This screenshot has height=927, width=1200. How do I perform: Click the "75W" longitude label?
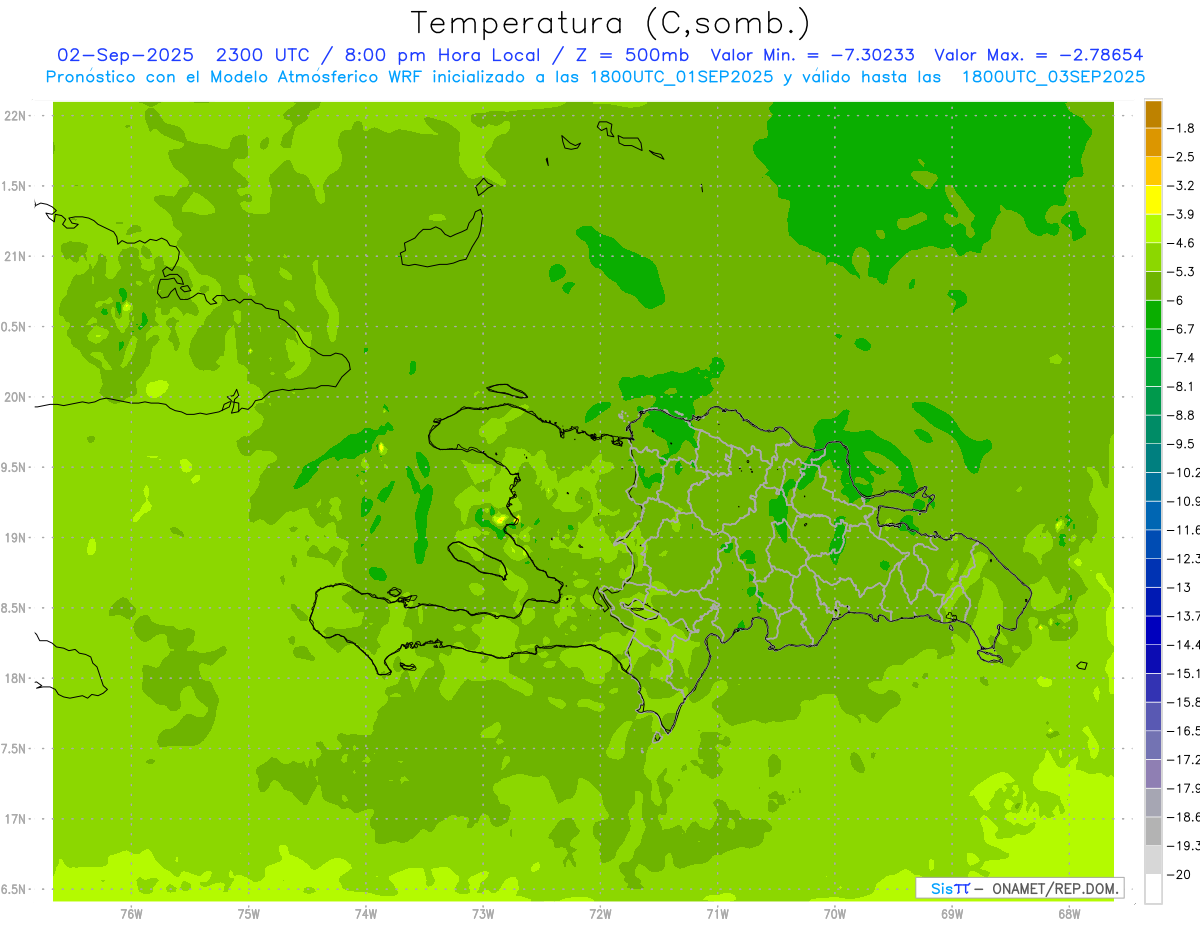point(249,912)
